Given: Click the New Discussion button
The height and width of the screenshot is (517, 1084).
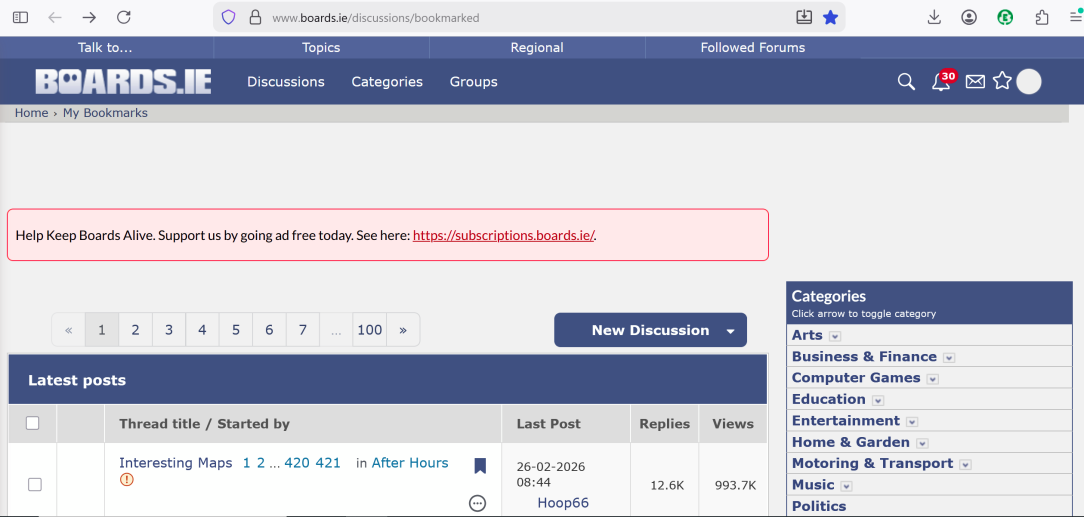Looking at the screenshot, I should [x=651, y=330].
